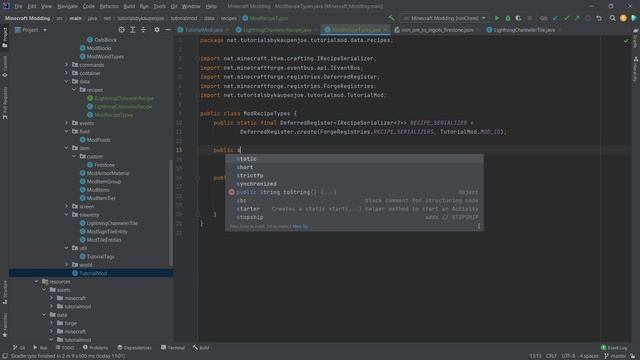Open Pull Requests tool window from left stripe

coord(5,103)
